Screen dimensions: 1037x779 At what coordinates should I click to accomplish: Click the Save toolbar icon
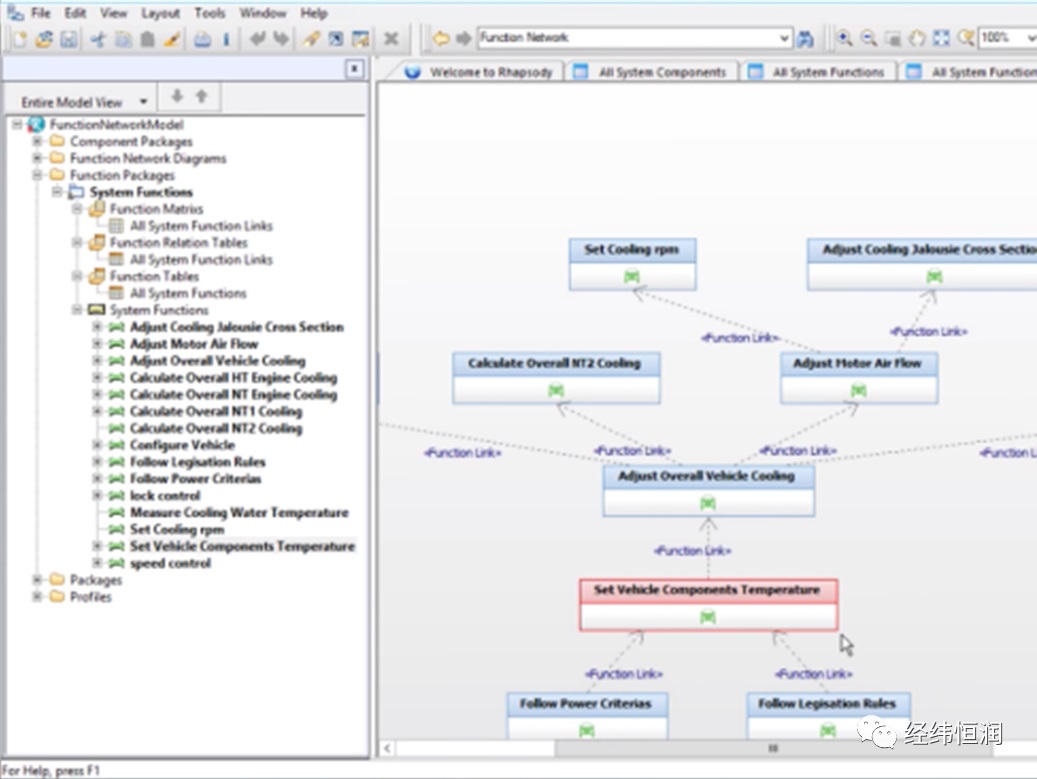point(68,39)
